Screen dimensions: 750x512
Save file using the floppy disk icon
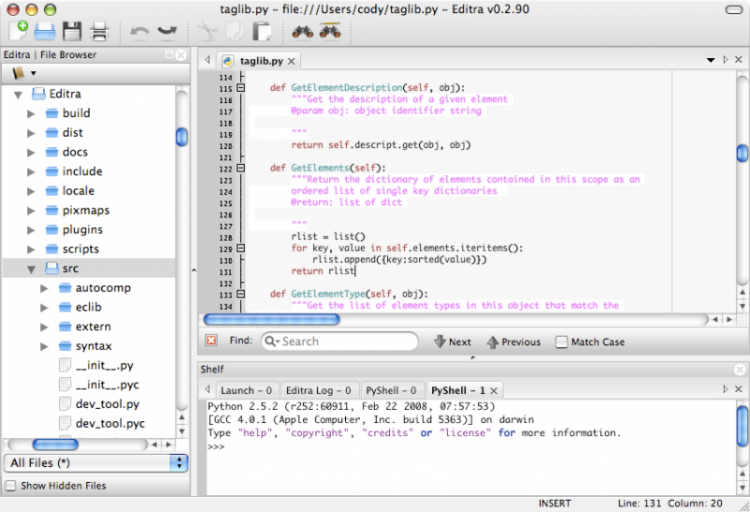pyautogui.click(x=72, y=31)
